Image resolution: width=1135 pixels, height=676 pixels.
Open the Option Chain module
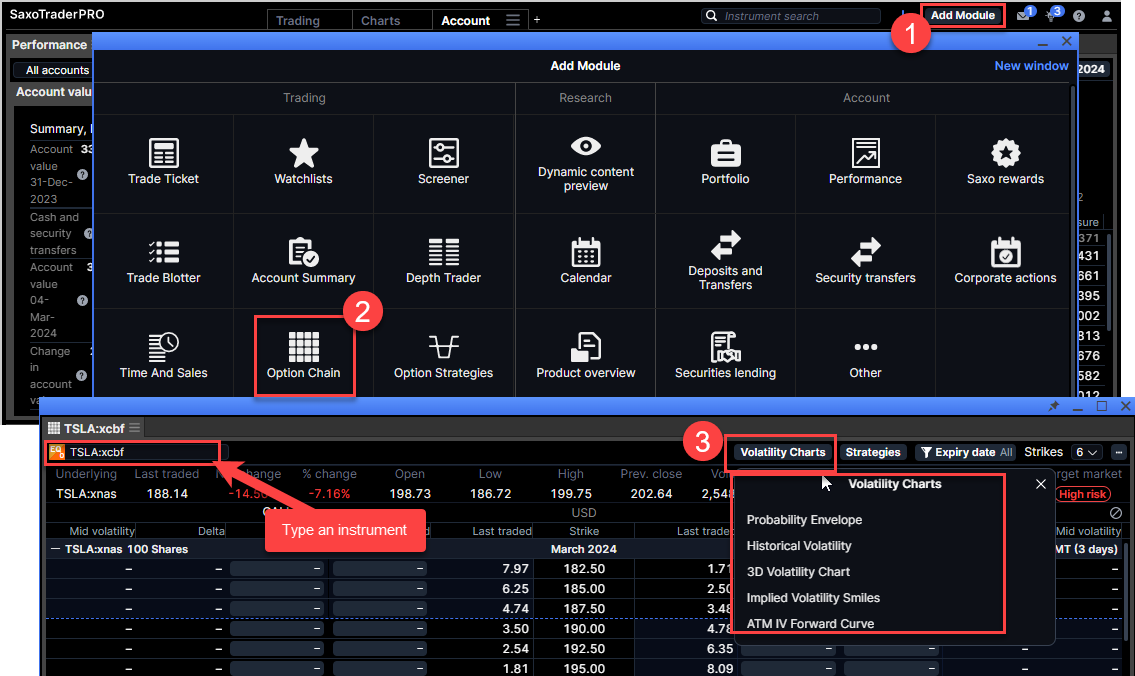click(304, 354)
